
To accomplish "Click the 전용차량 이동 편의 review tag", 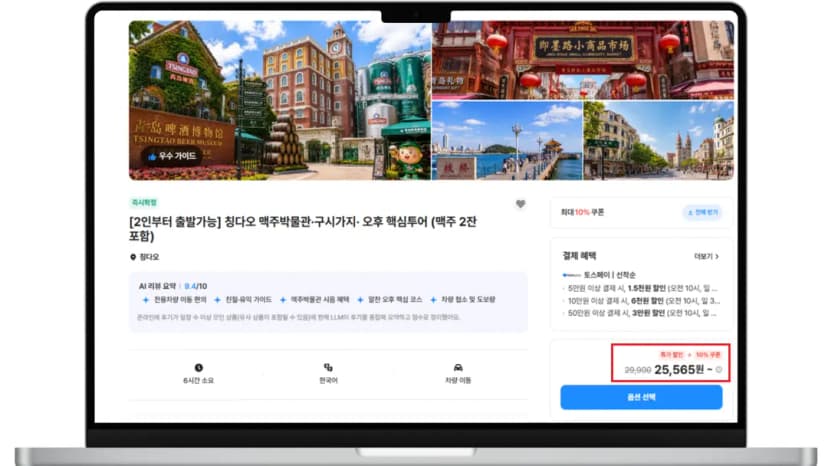I will tap(180, 300).
